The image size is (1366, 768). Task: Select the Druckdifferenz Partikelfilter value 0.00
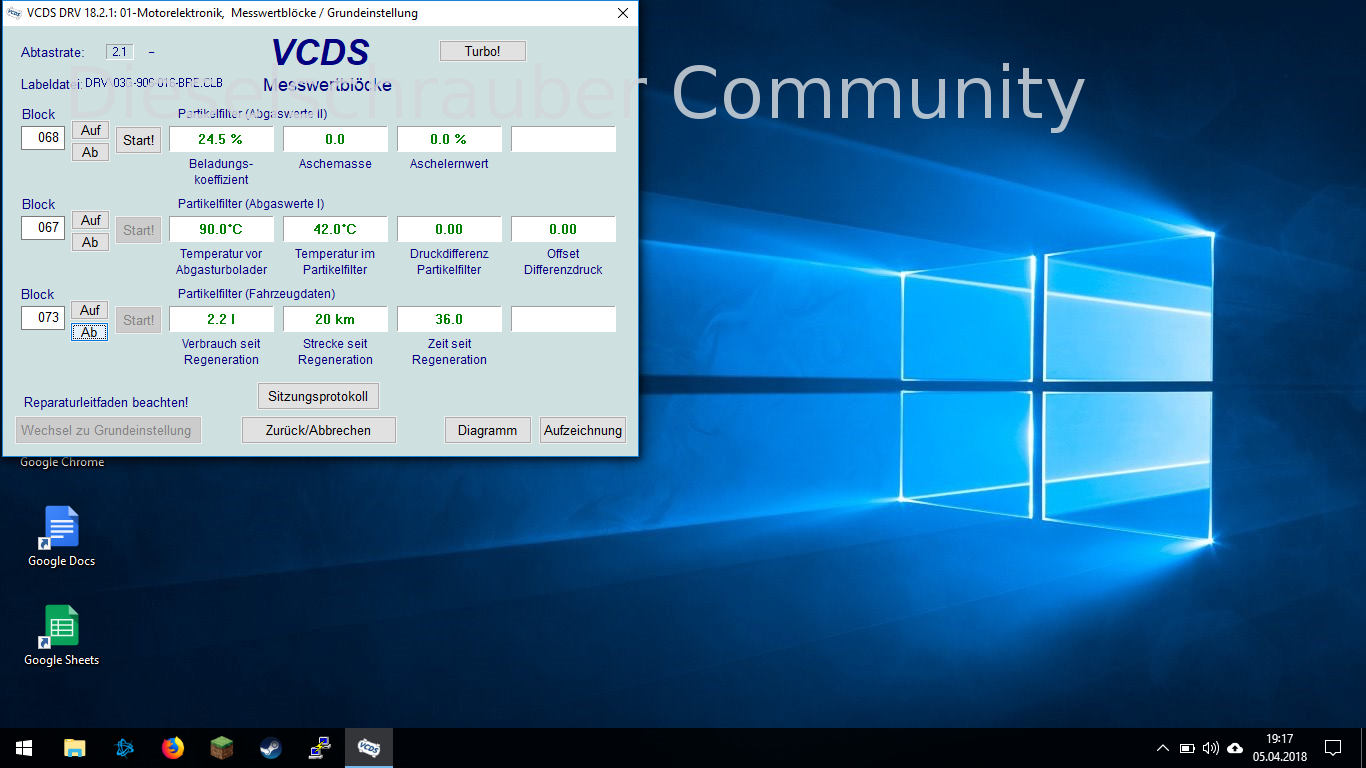(x=449, y=229)
